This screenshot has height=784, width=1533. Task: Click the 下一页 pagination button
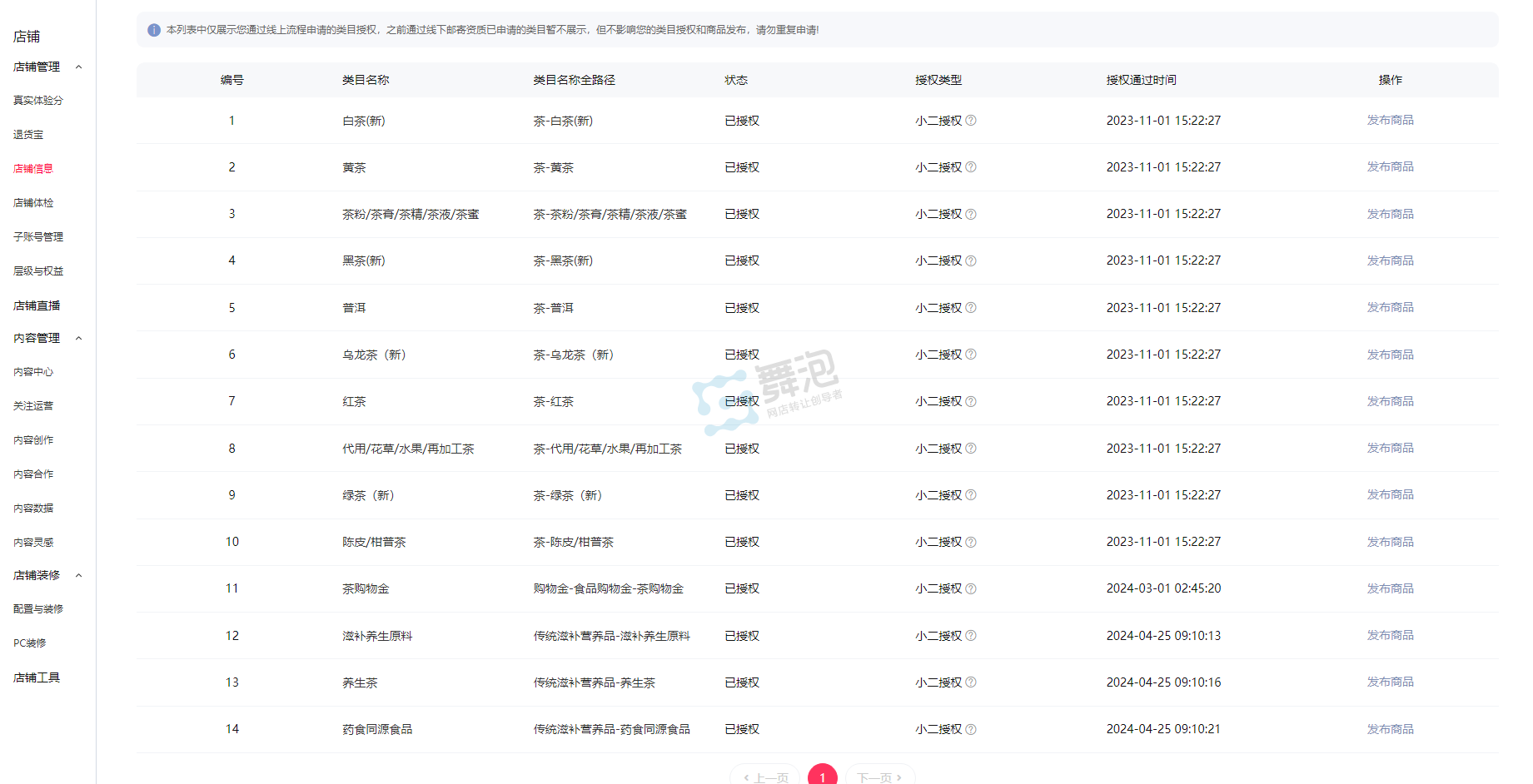click(x=880, y=776)
